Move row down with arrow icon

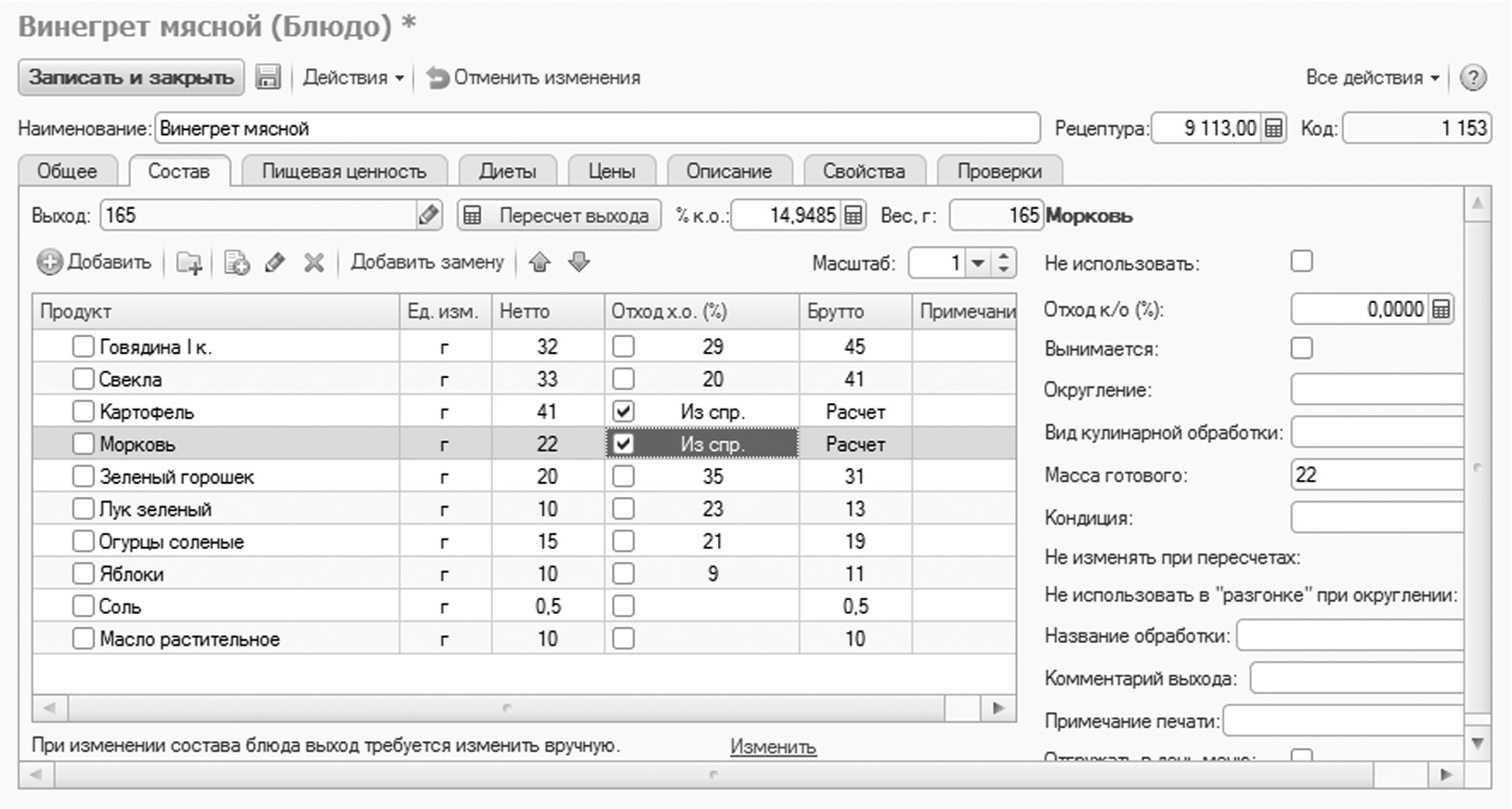pyautogui.click(x=579, y=263)
